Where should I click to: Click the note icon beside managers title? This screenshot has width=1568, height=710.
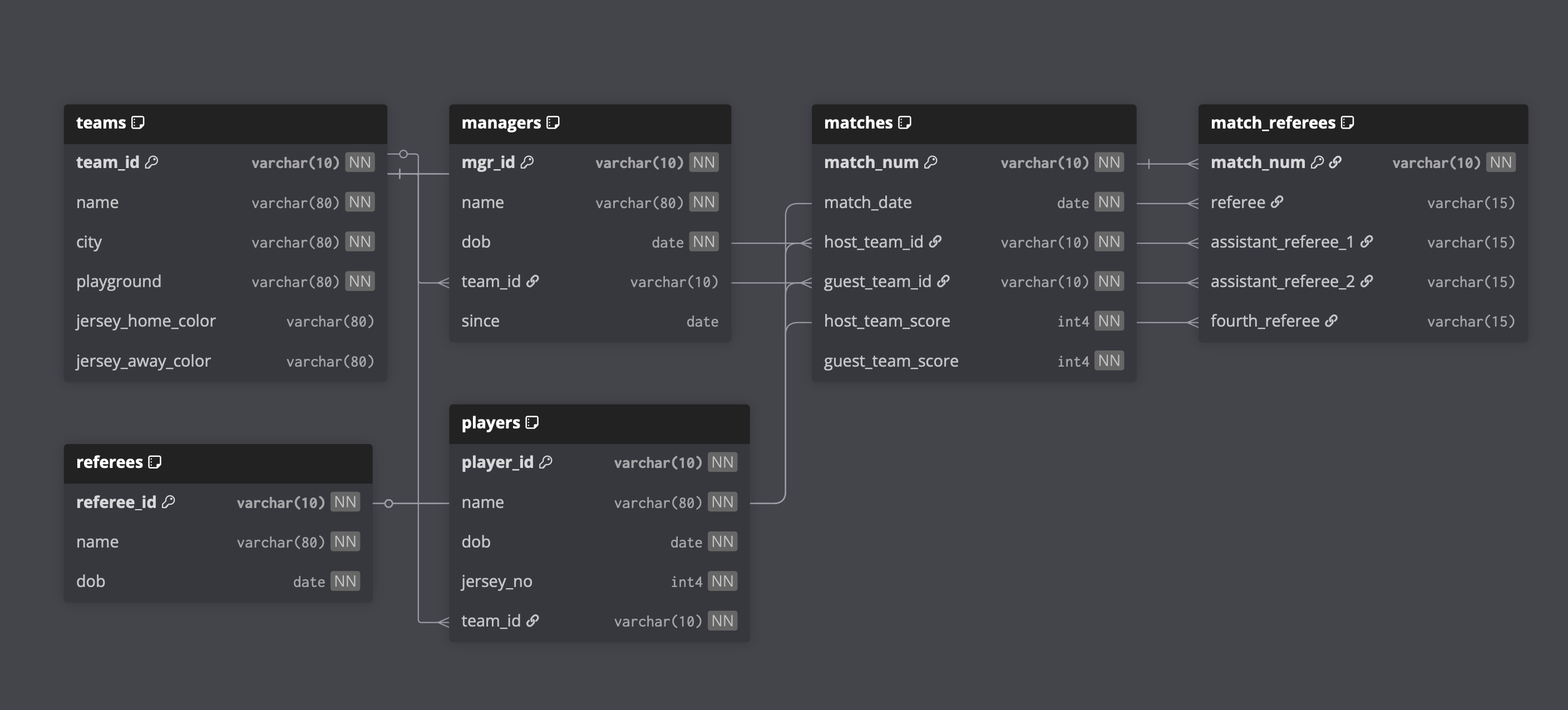point(553,123)
